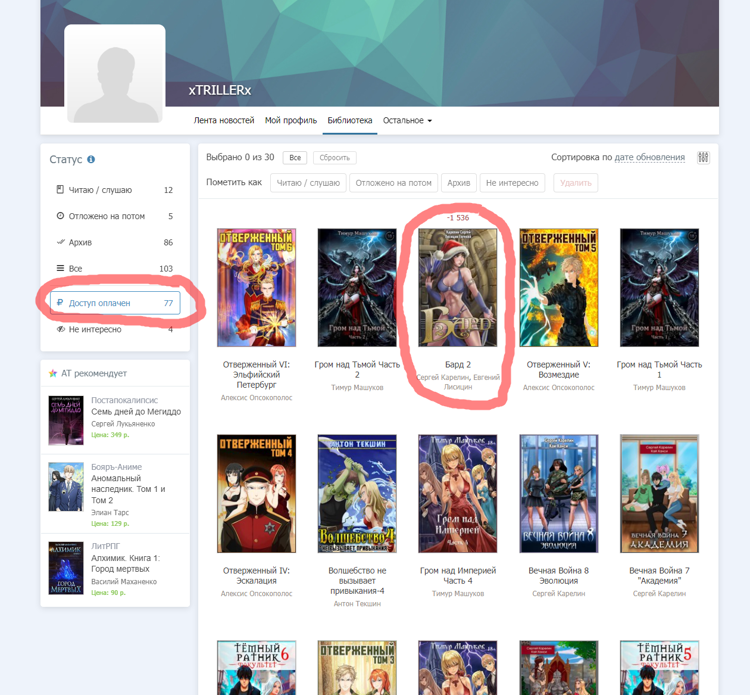This screenshot has width=750, height=695.
Task: Switch to the Лента новостей tab
Action: pos(223,121)
